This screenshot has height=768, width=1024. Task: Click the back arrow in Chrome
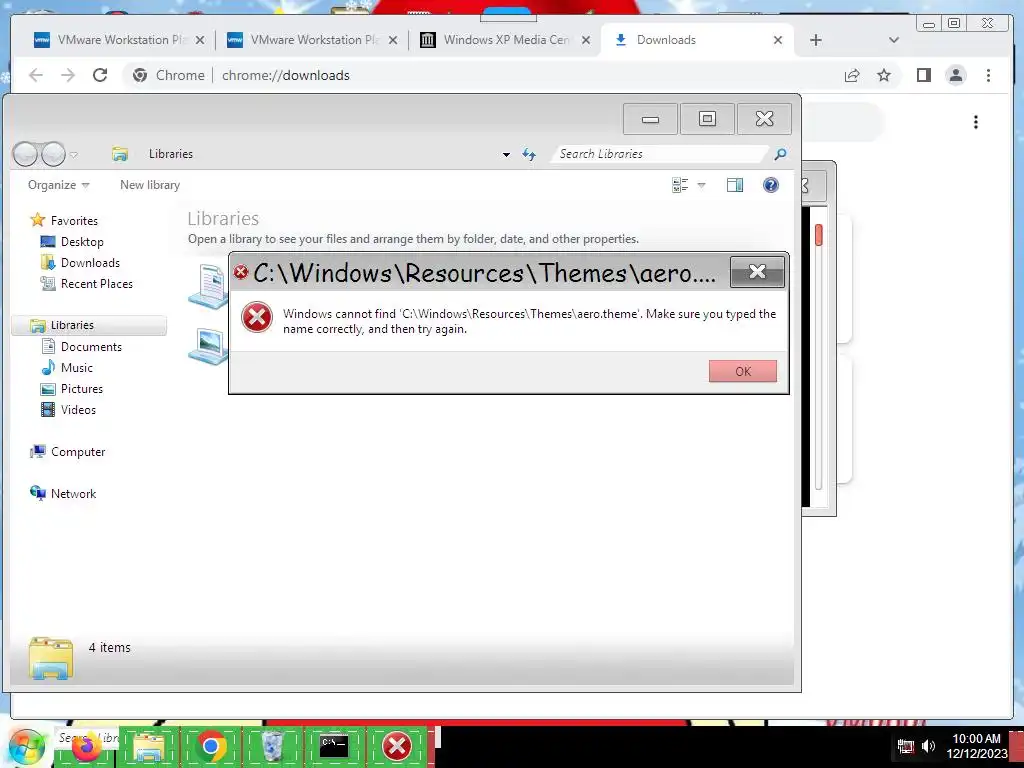pyautogui.click(x=36, y=75)
